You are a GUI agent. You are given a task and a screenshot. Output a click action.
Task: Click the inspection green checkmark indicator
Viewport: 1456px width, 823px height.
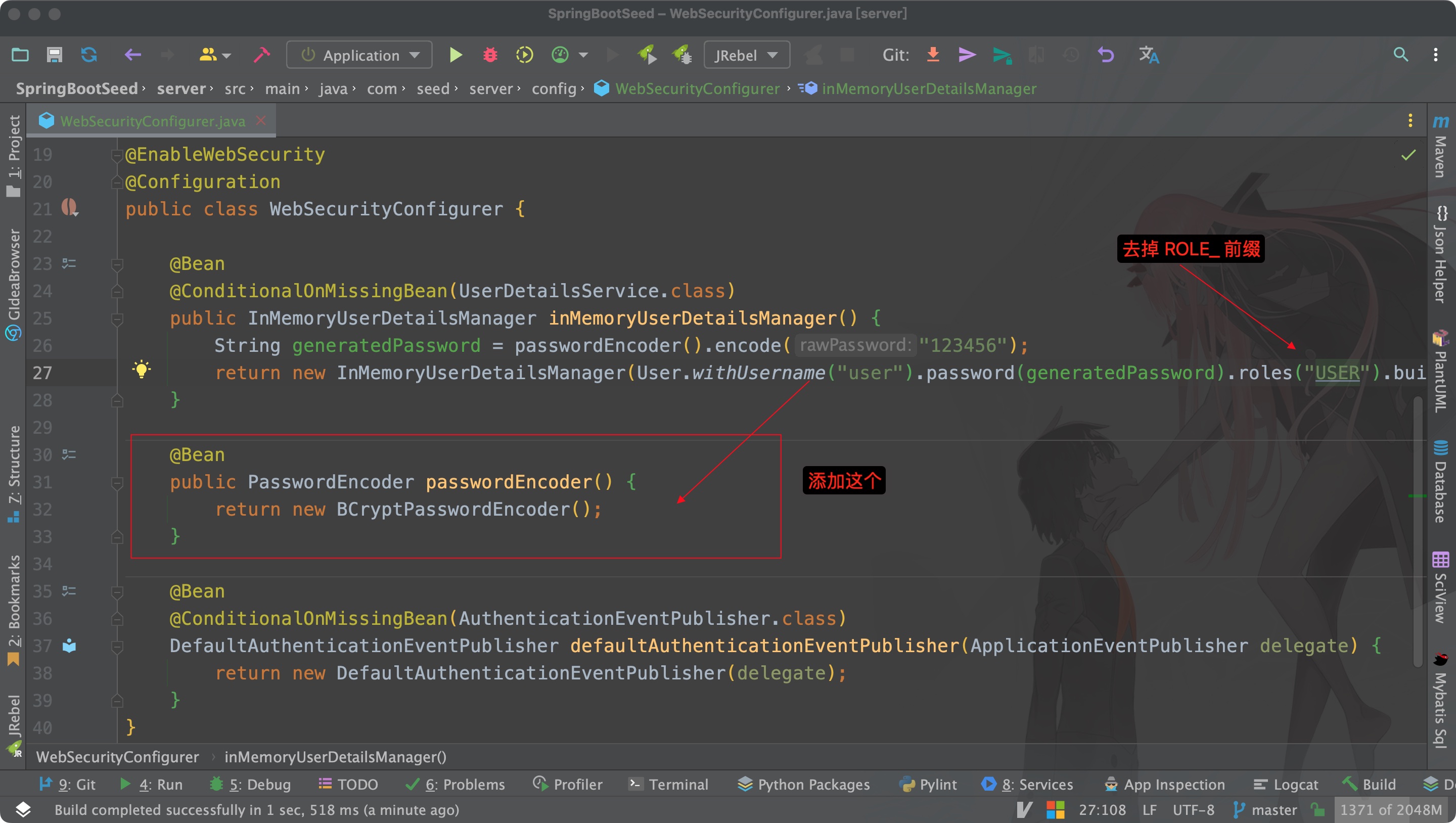point(1408,154)
